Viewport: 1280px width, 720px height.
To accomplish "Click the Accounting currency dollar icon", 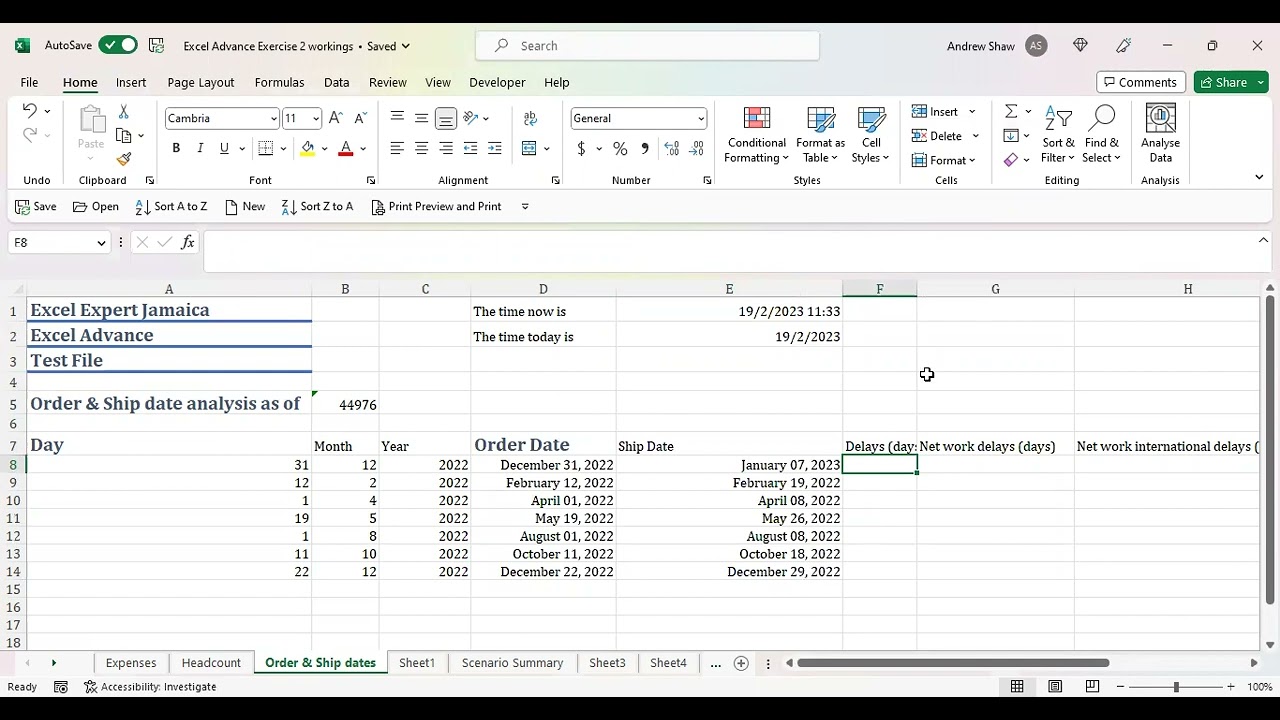I will pyautogui.click(x=581, y=148).
